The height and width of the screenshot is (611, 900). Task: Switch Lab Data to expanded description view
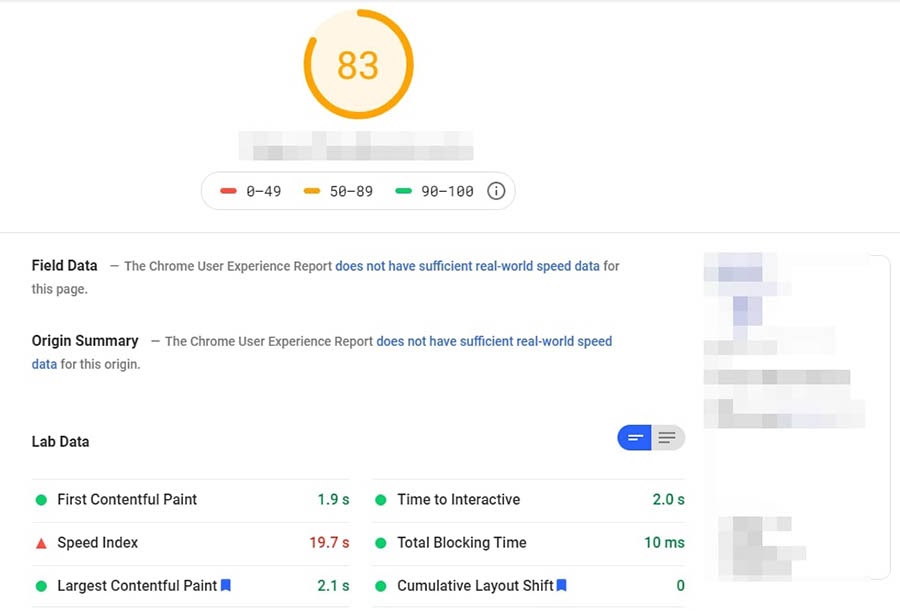click(668, 438)
